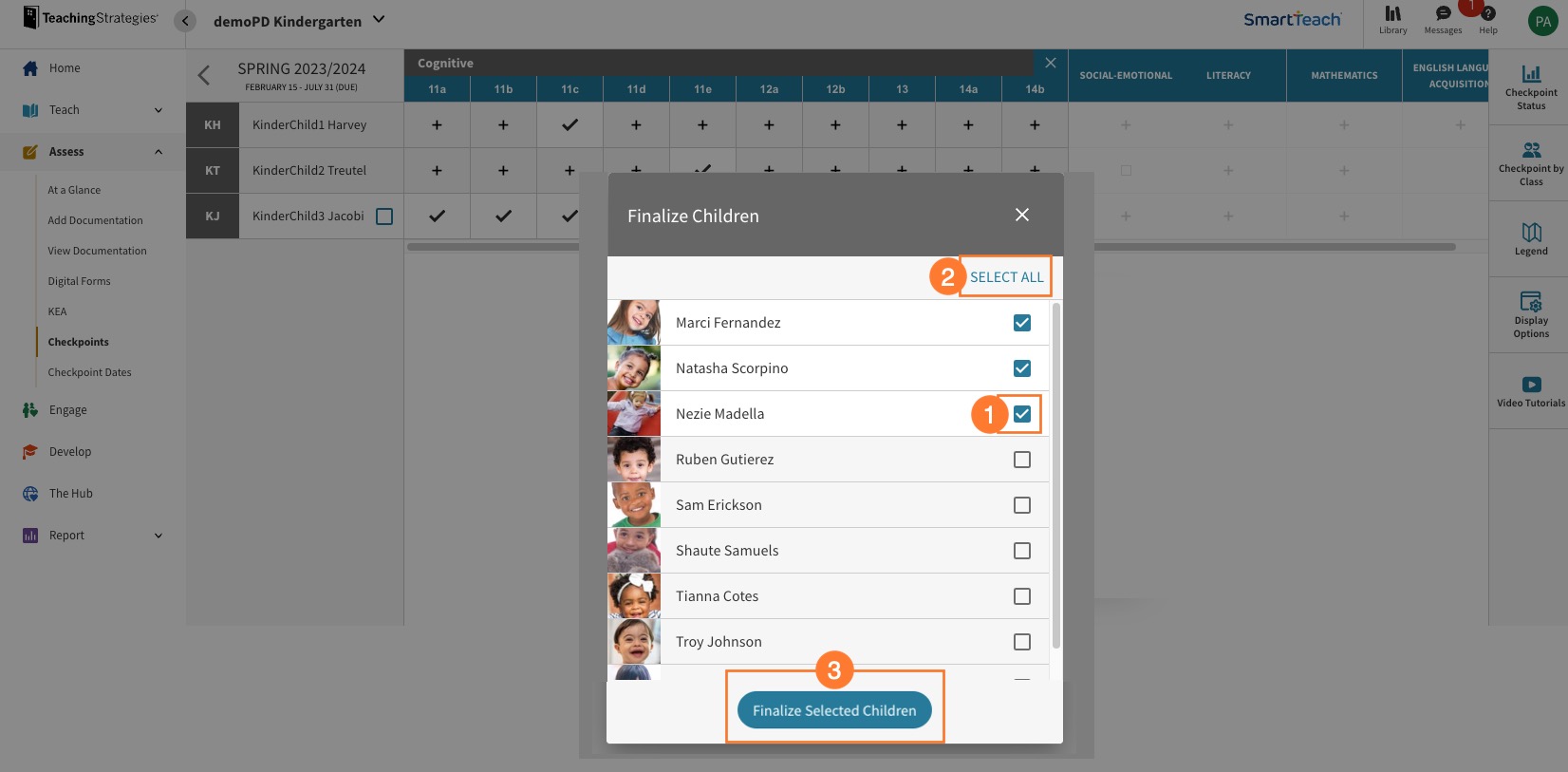This screenshot has height=772, width=1568.
Task: Click the SELECT ALL link
Action: pyautogui.click(x=1006, y=277)
